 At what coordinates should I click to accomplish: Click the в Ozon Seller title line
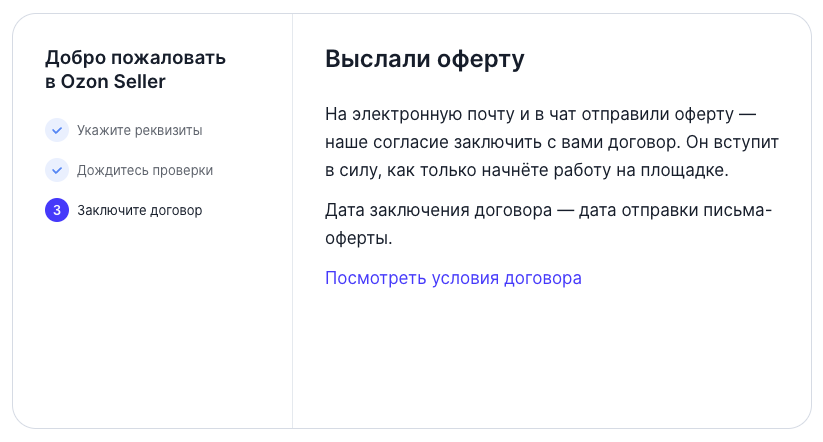[105, 81]
